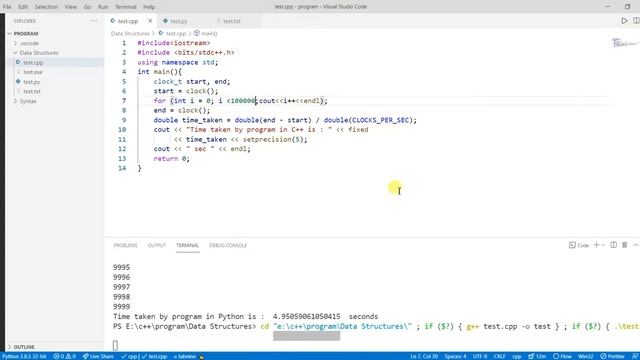Select Win32 configuration in status bar
640x360 pixels.
click(586, 356)
